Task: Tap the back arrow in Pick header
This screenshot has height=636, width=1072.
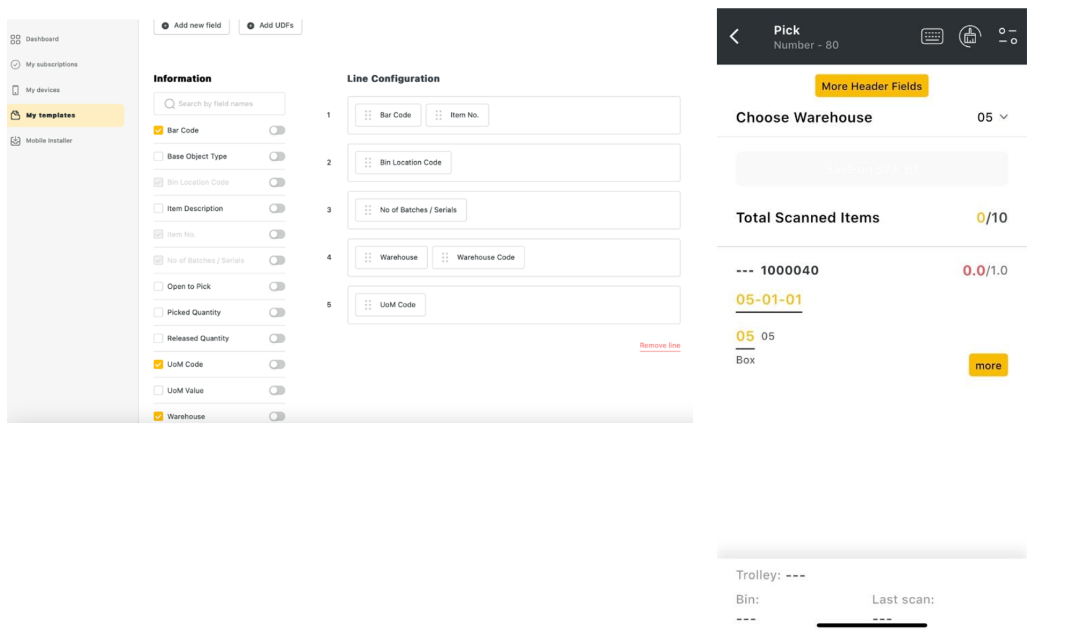Action: (x=735, y=37)
